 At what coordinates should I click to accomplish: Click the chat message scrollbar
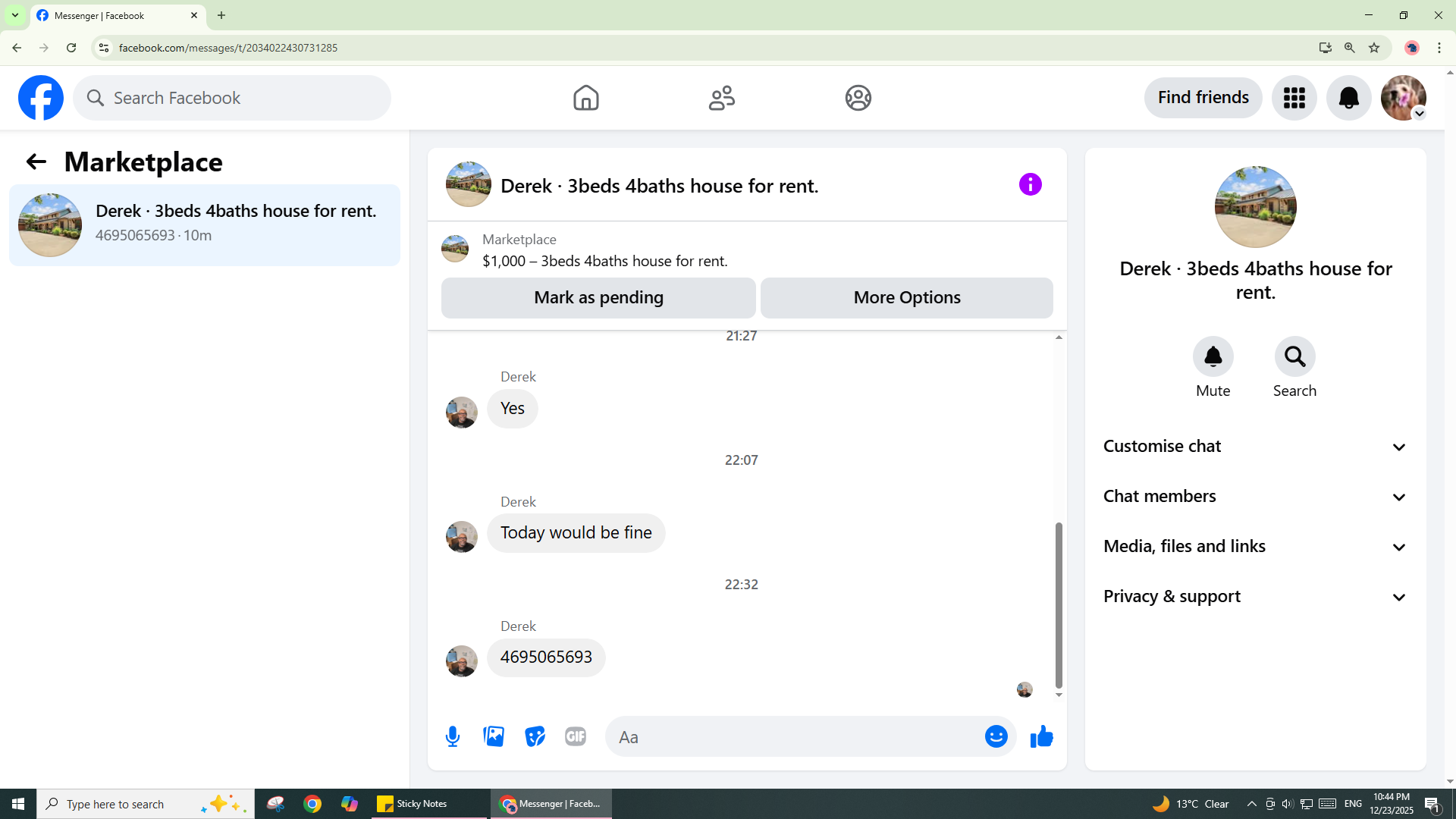click(x=1059, y=604)
